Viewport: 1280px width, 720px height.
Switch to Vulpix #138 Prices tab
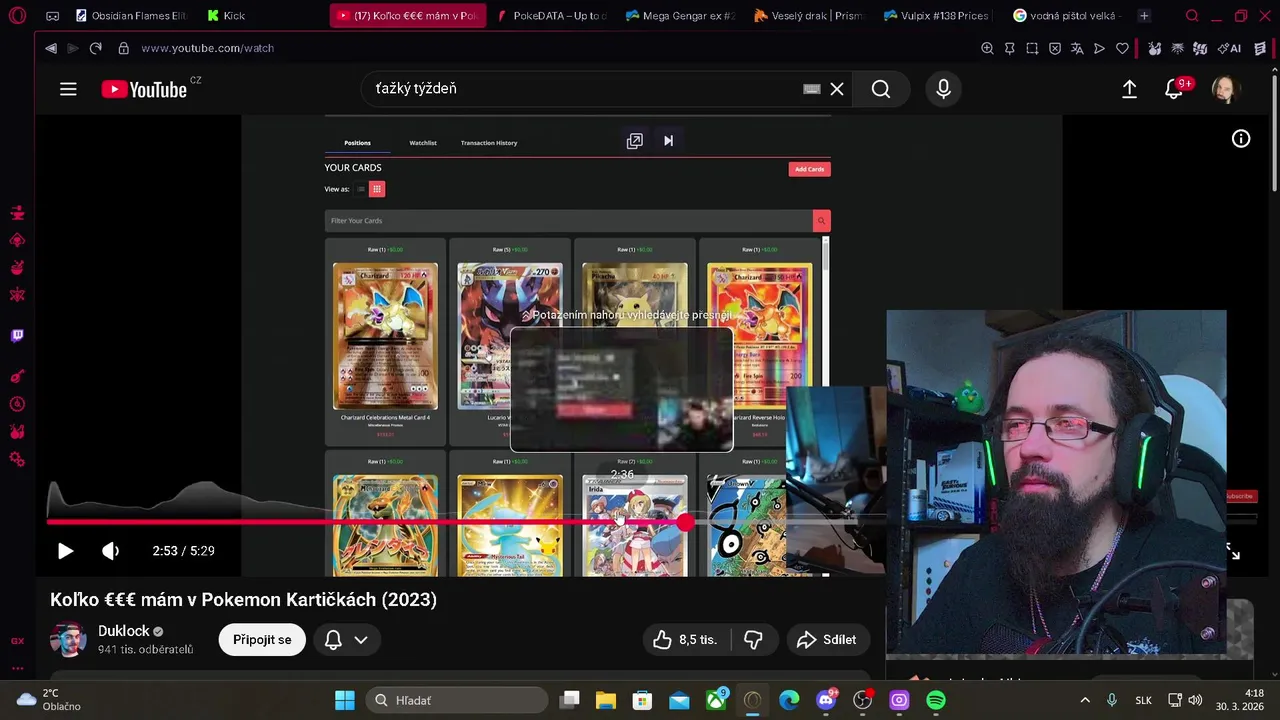point(938,16)
